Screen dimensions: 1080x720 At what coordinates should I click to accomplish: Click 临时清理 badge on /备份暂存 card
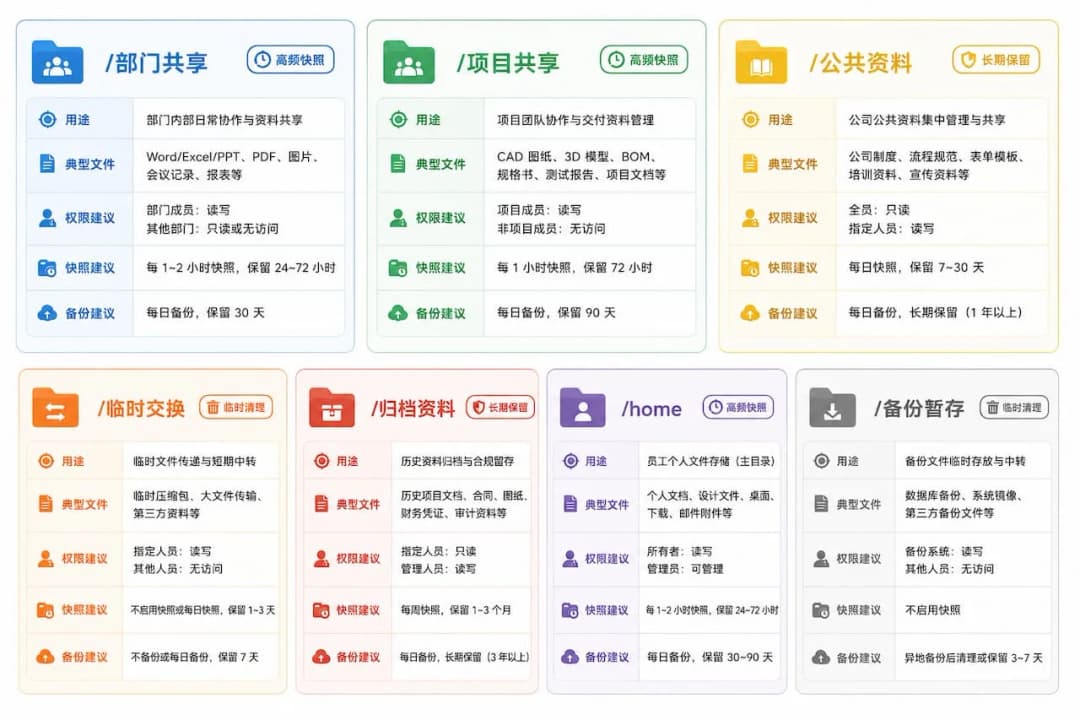point(1014,407)
